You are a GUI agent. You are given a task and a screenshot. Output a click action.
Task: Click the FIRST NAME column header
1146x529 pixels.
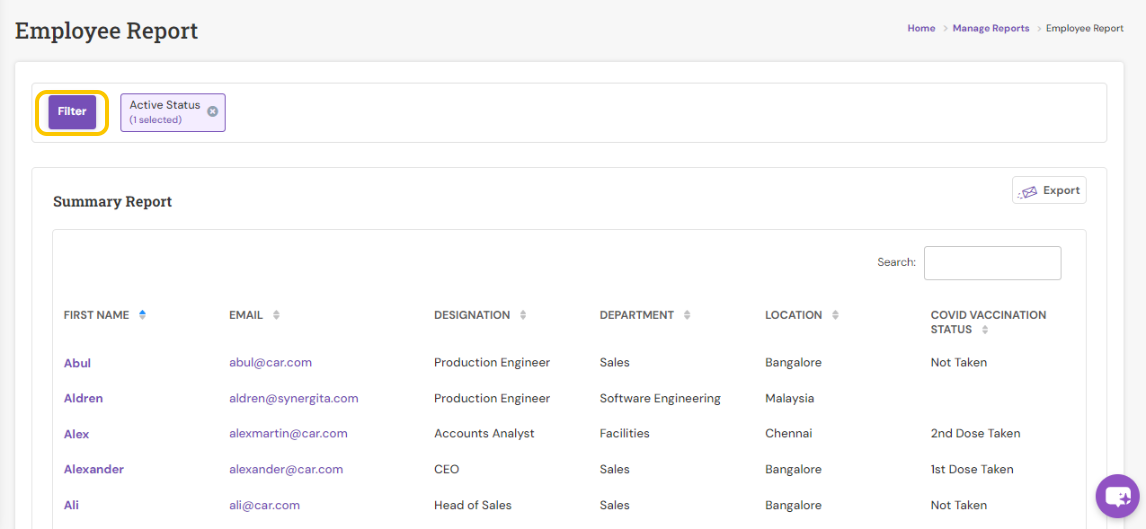96,315
